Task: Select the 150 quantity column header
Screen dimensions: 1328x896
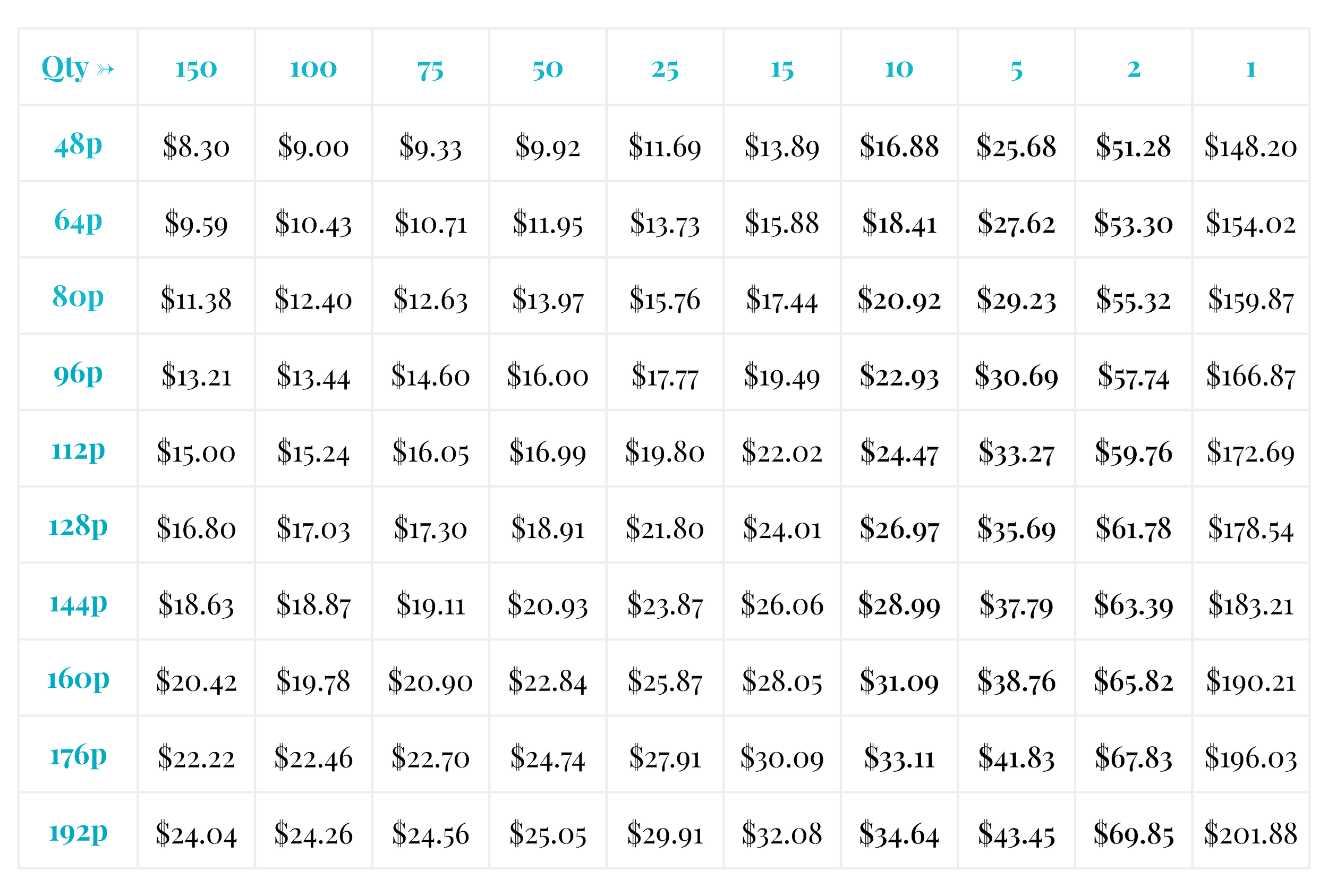Action: point(196,67)
